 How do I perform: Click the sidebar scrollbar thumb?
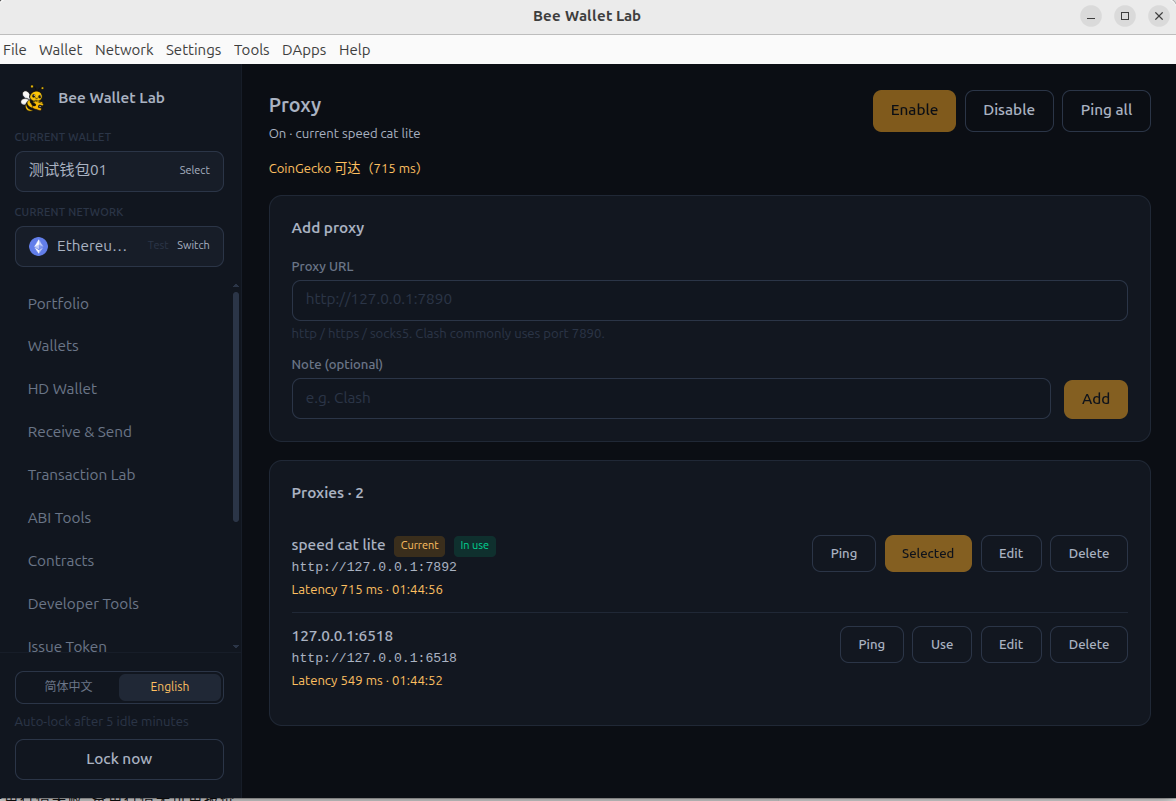pos(236,406)
